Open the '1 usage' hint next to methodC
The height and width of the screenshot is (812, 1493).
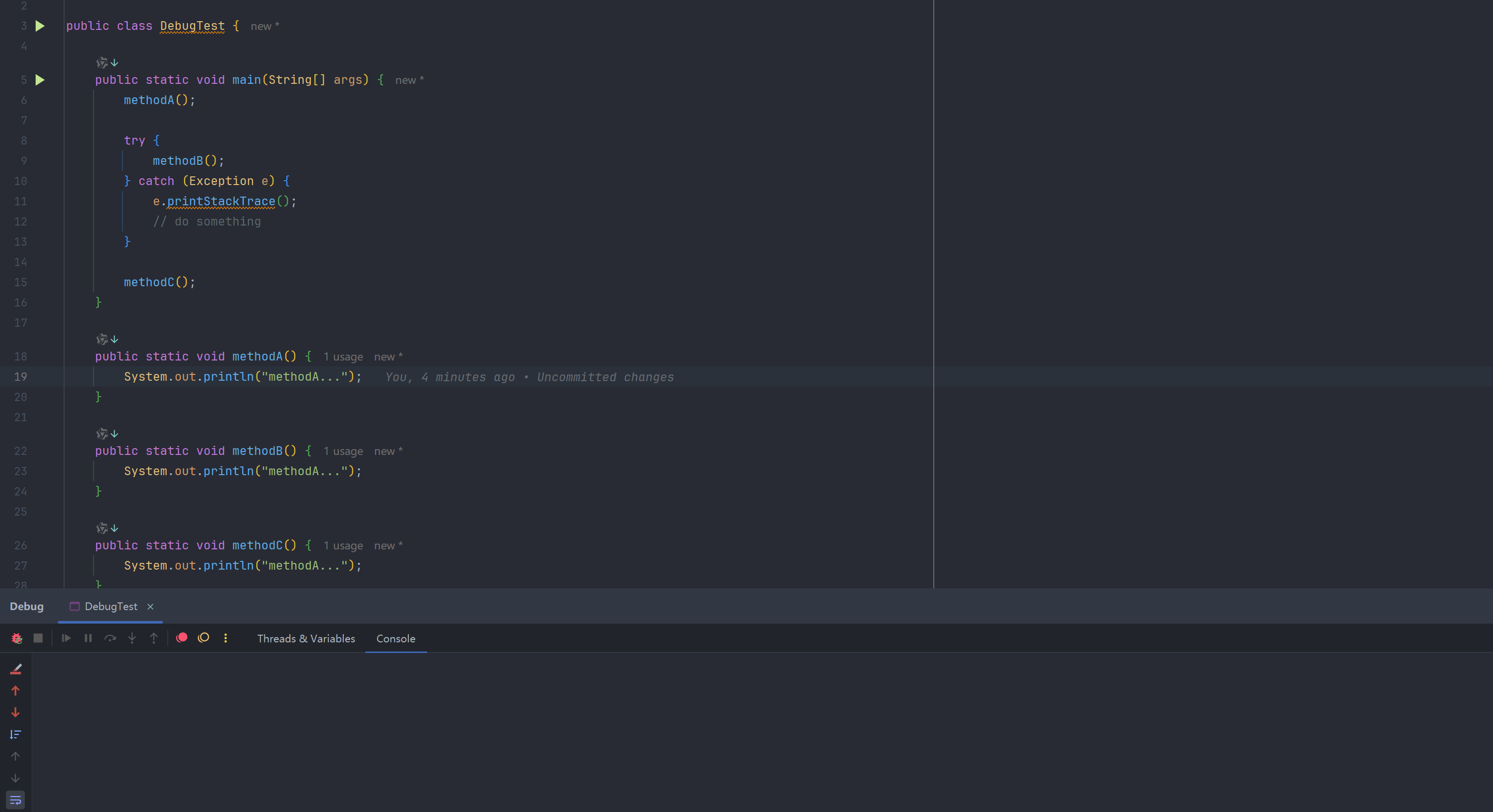343,546
